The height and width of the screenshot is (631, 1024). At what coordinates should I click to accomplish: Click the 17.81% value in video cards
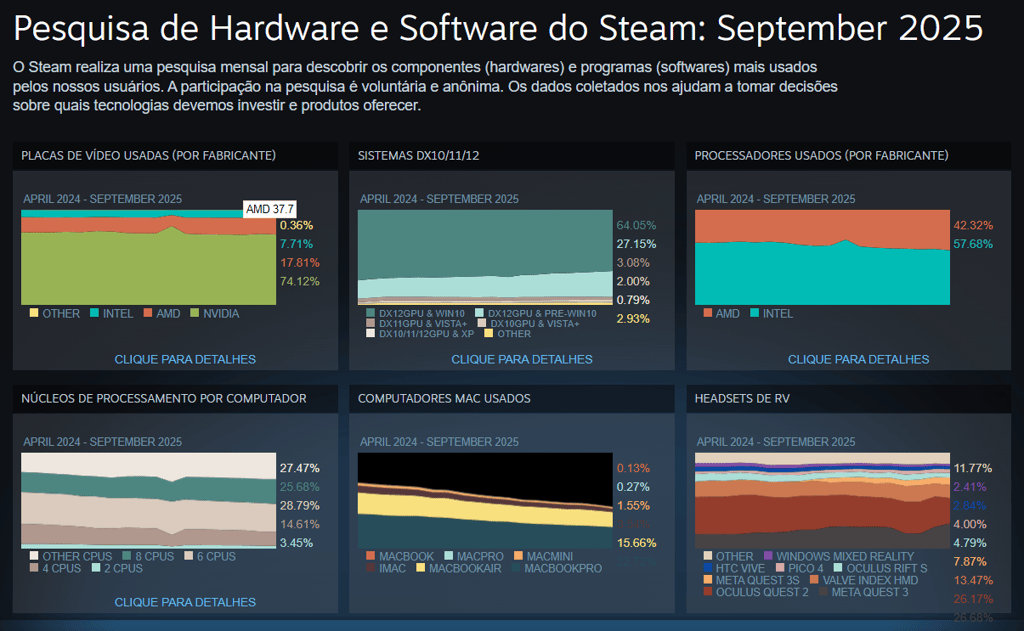300,263
